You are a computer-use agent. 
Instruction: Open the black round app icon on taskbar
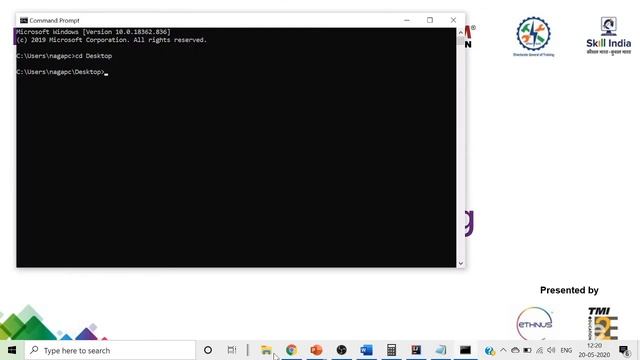pyautogui.click(x=341, y=350)
